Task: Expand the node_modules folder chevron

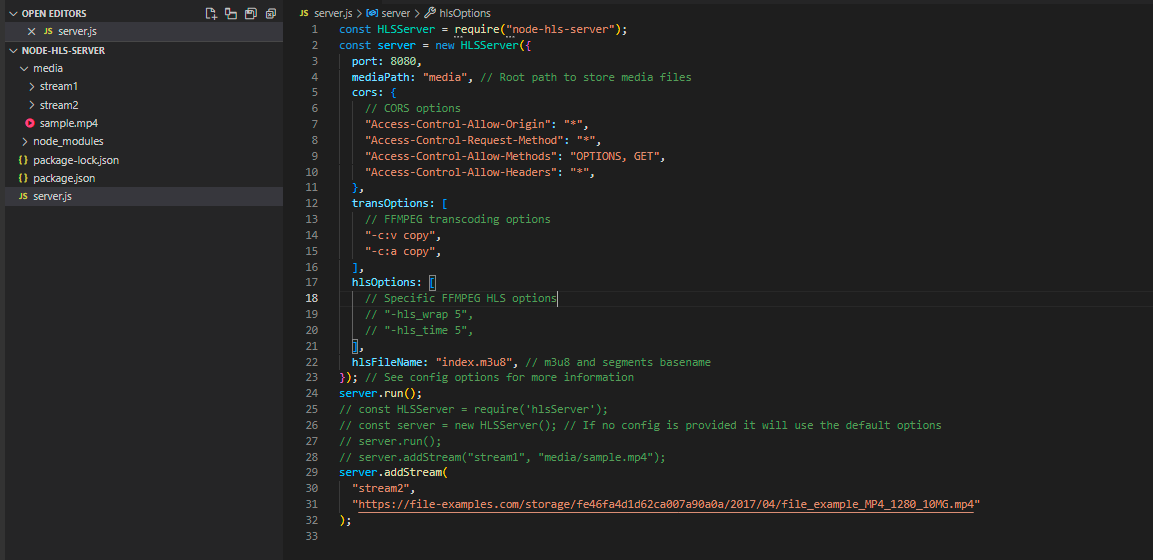Action: tap(24, 141)
